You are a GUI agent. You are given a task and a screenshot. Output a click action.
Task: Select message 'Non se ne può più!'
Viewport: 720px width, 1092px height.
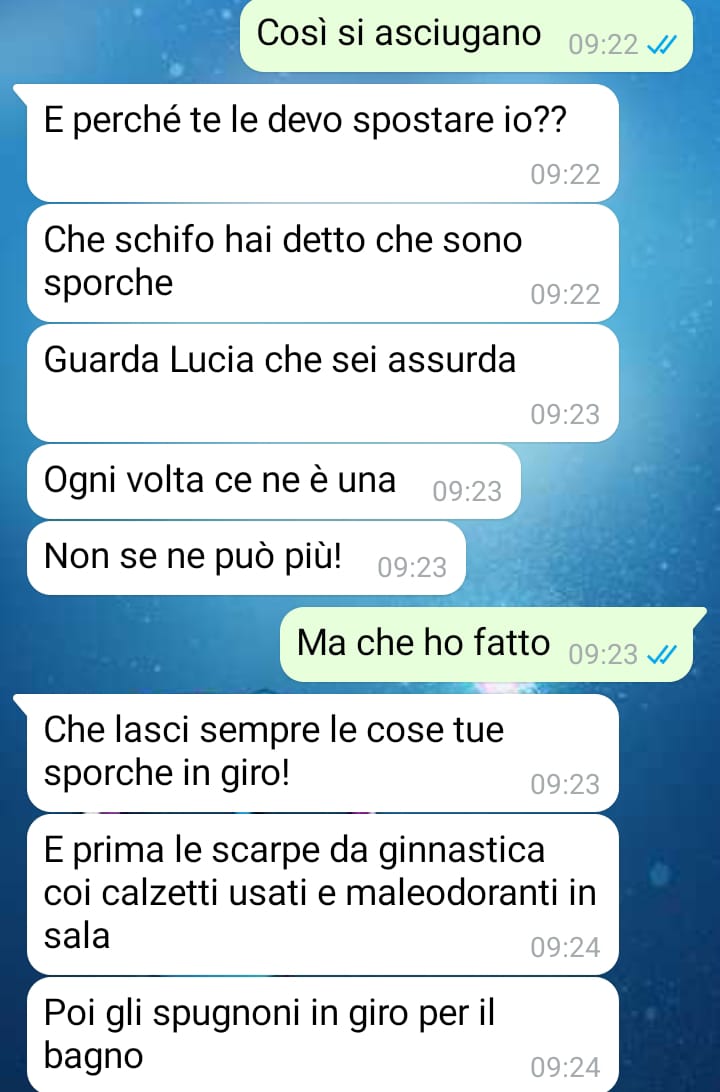pos(246,558)
